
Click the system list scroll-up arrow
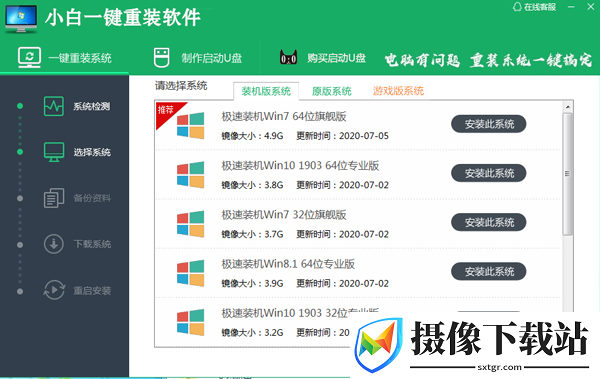pyautogui.click(x=568, y=107)
